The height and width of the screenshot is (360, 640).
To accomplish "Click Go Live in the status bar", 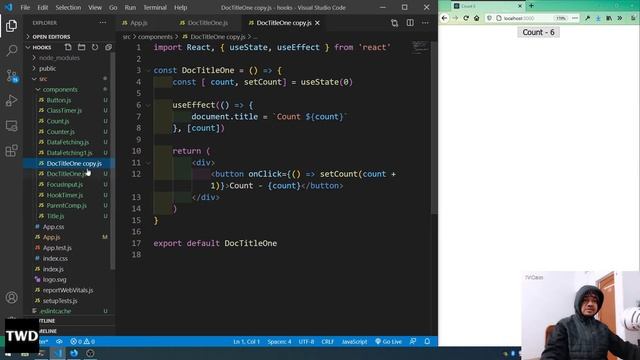I will 388,341.
